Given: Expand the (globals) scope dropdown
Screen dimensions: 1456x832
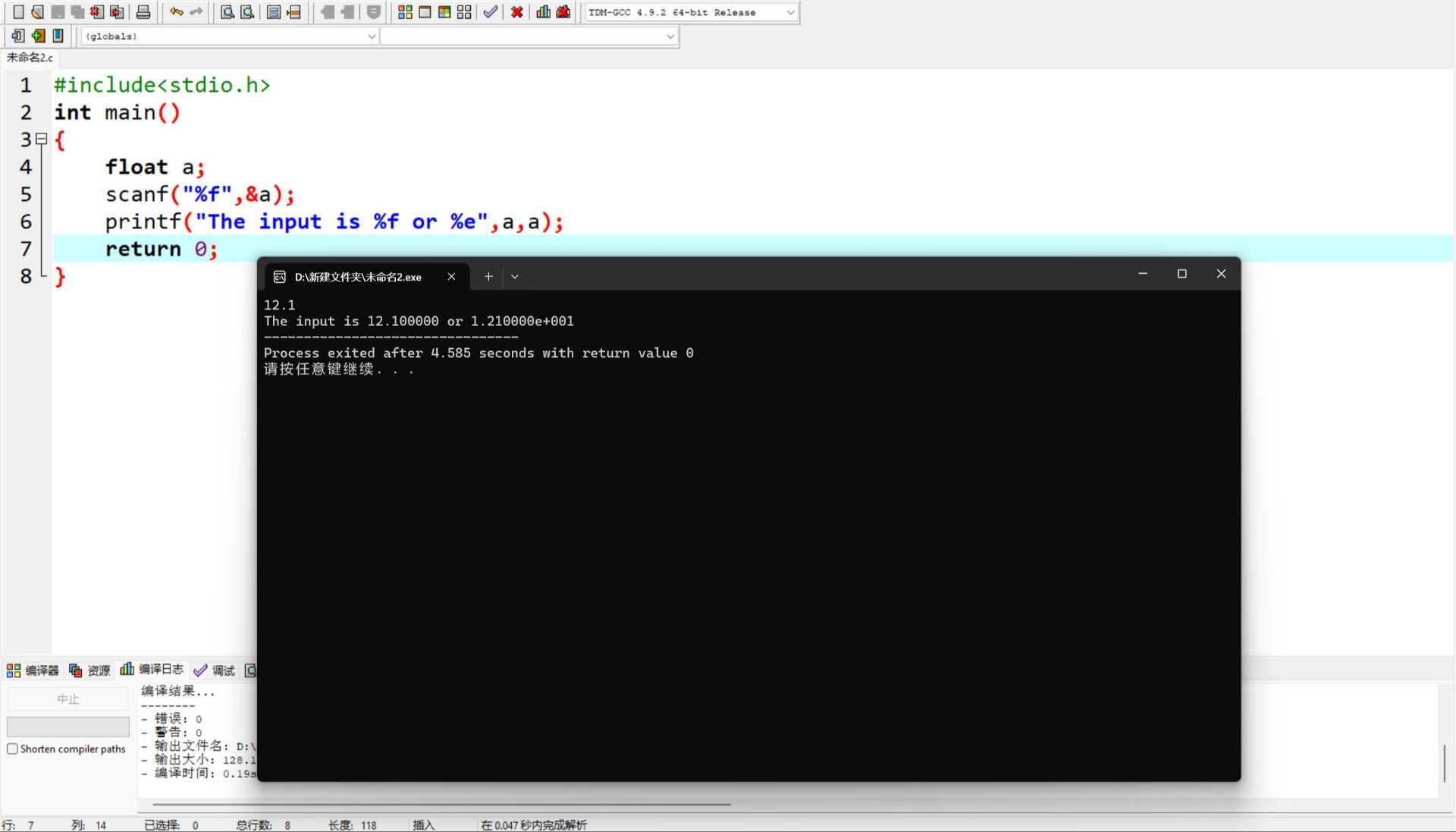Looking at the screenshot, I should click(x=372, y=36).
